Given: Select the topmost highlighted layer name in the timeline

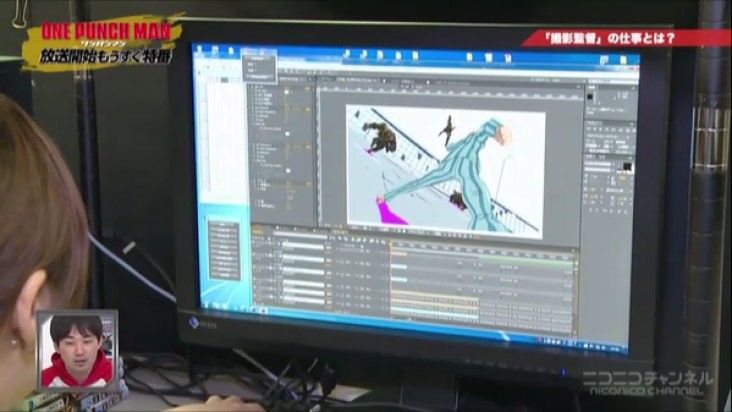Looking at the screenshot, I should click(303, 245).
